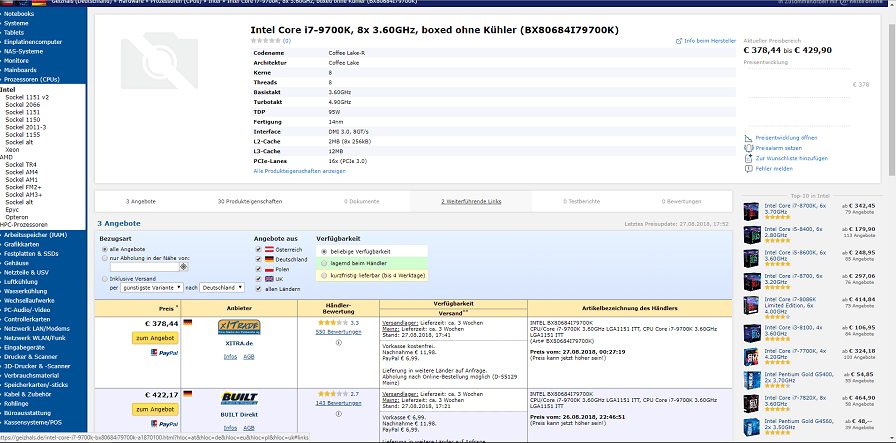Open Arbeitsspeicher (RAM) sidebar category

click(35, 235)
